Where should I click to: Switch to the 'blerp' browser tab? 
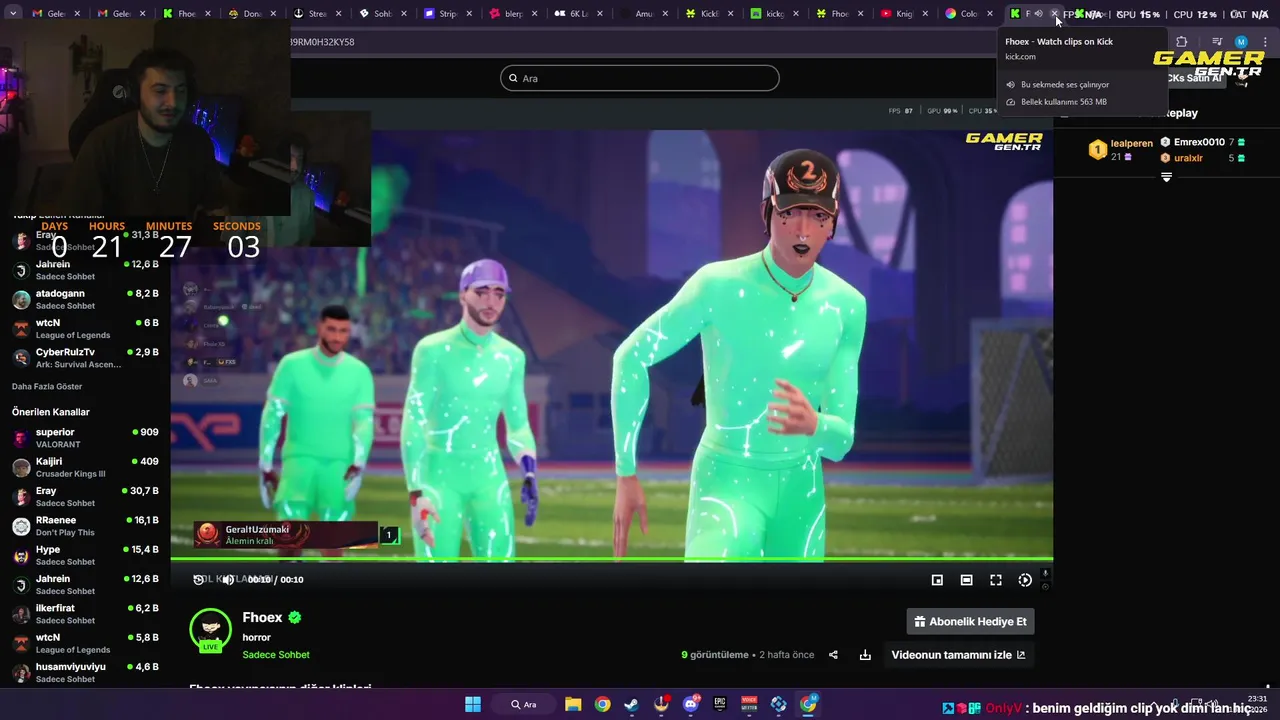click(507, 14)
